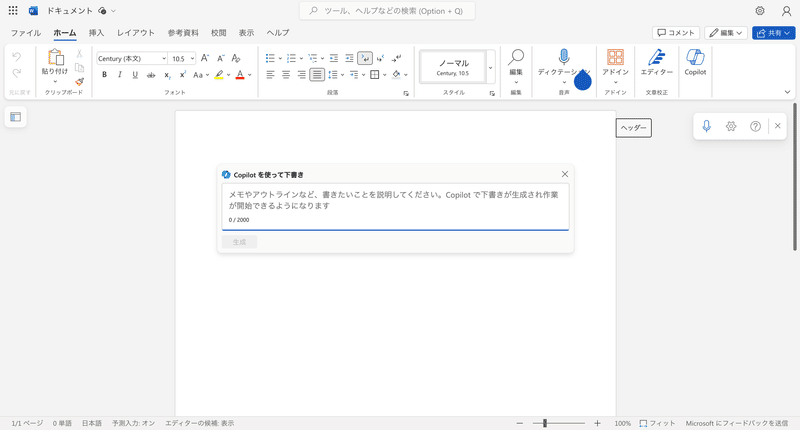The width and height of the screenshot is (800, 430).
Task: Toggle left-to-right text direction button
Action: click(x=365, y=58)
